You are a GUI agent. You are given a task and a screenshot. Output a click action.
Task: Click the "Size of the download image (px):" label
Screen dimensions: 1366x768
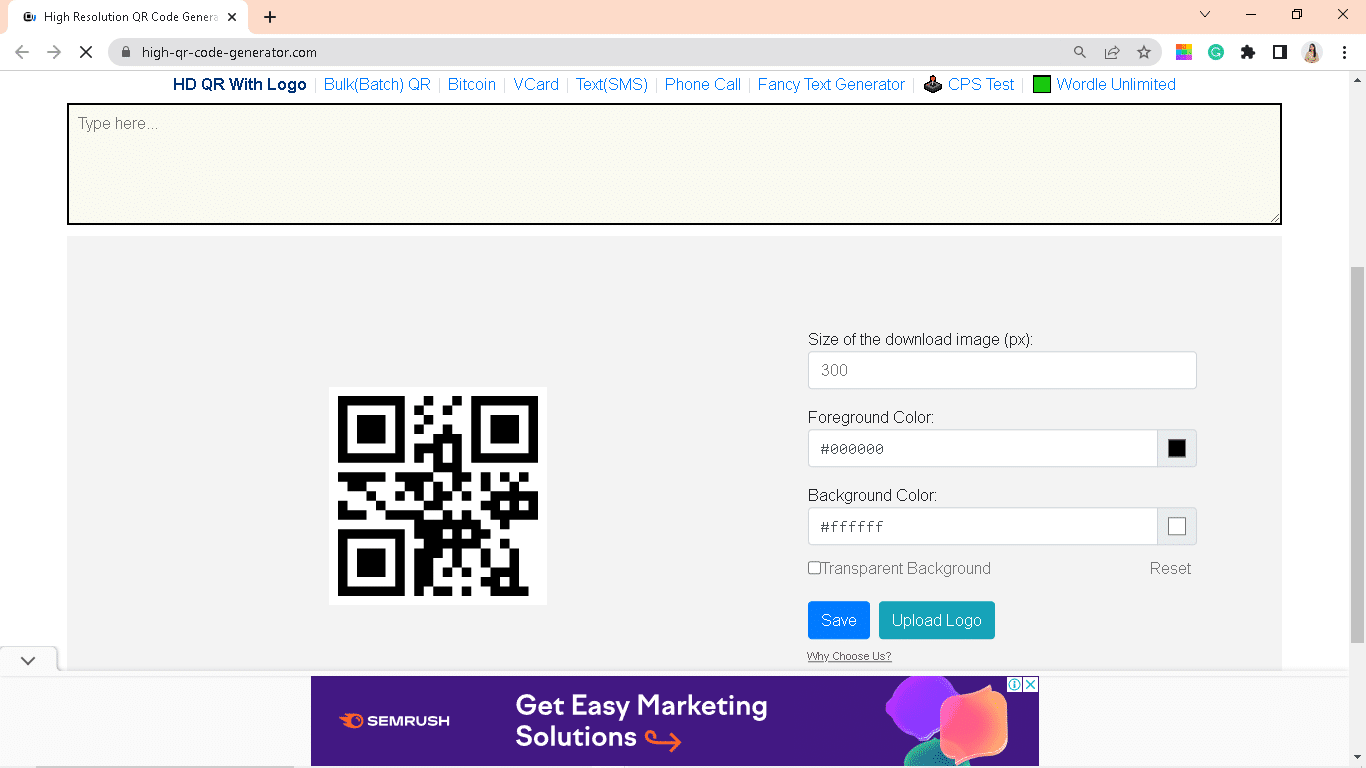920,339
